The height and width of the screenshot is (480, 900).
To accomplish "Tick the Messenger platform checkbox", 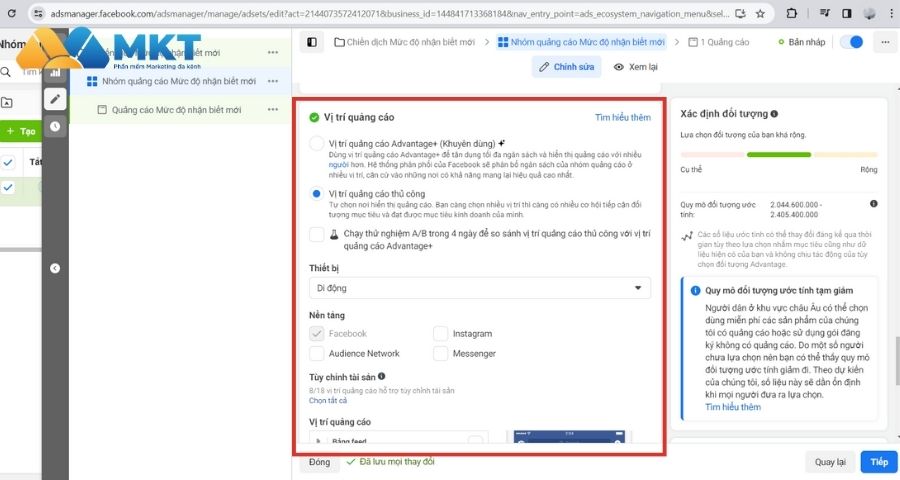I will 441,354.
